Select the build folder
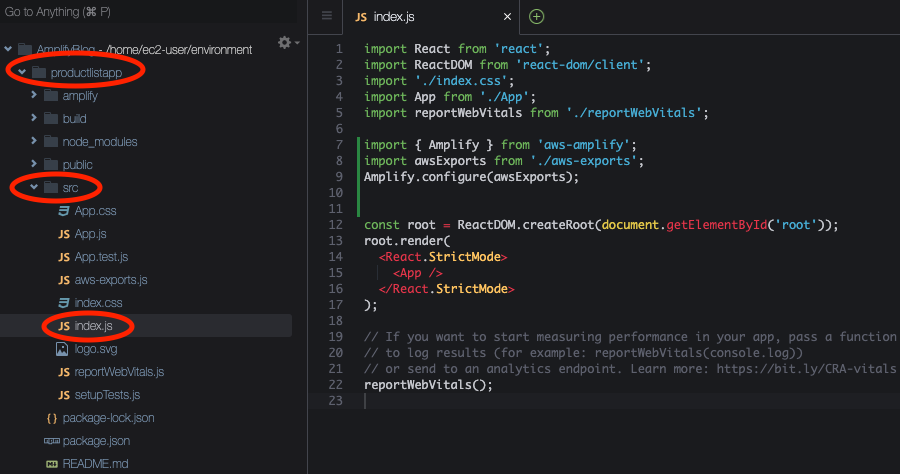 75,119
